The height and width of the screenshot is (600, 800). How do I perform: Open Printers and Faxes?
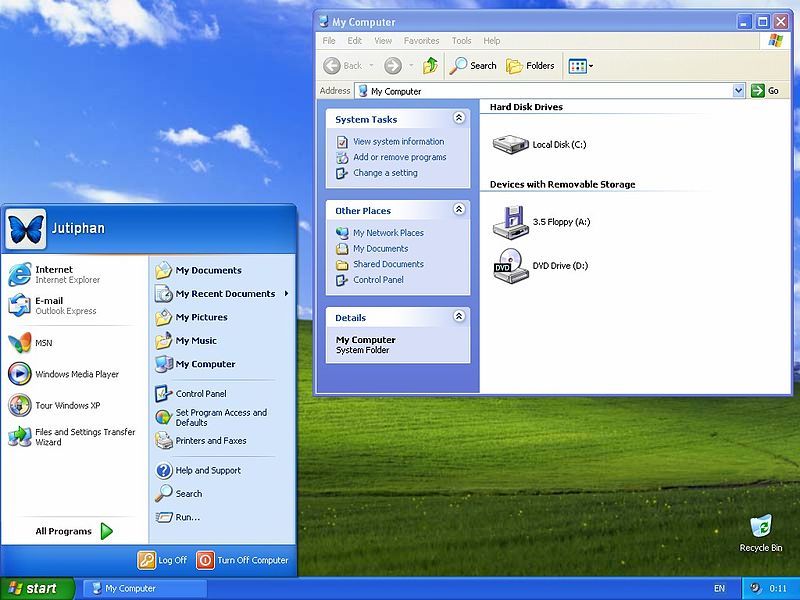201,441
